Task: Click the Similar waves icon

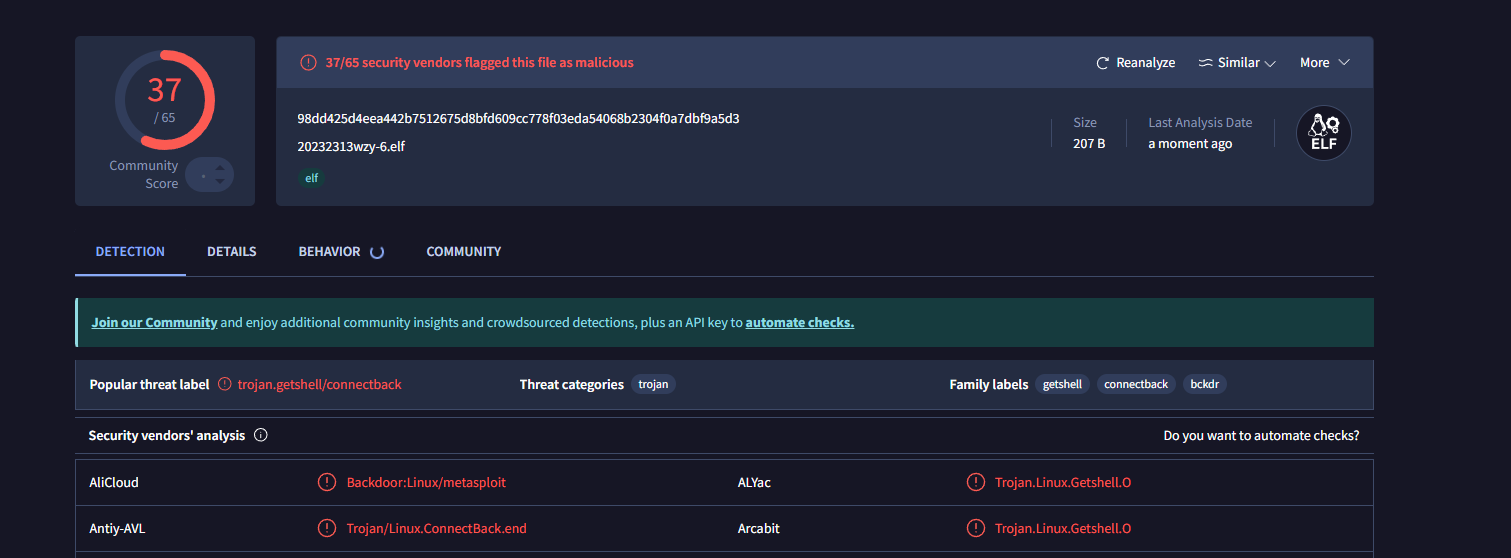Action: tap(1205, 63)
